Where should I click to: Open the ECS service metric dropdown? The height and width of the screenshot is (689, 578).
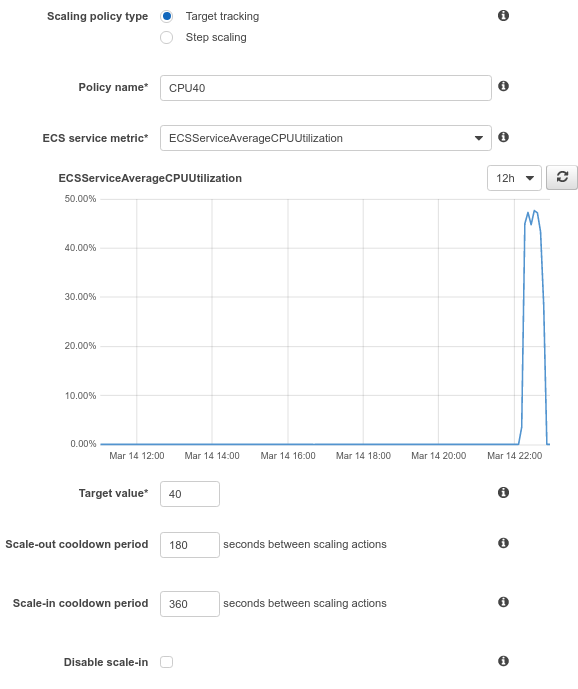click(326, 138)
